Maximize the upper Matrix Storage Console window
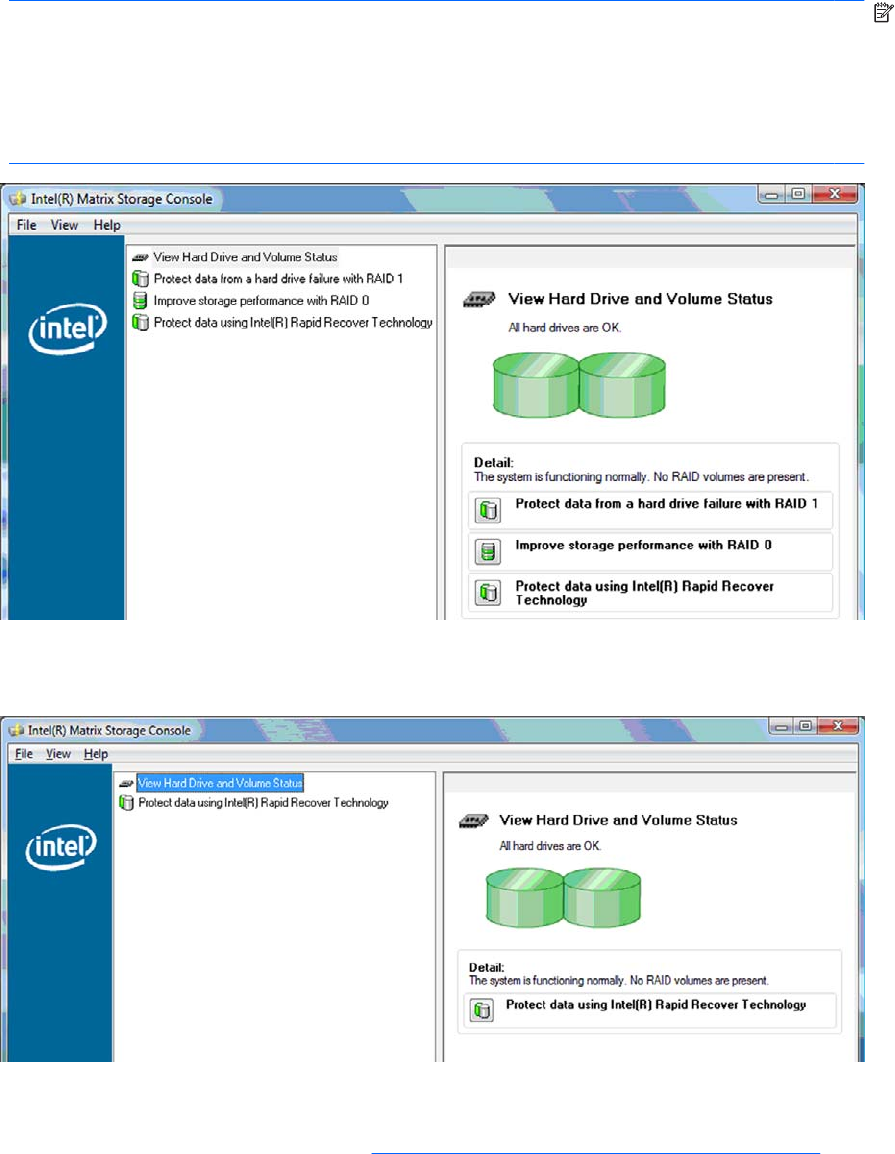 tap(797, 194)
